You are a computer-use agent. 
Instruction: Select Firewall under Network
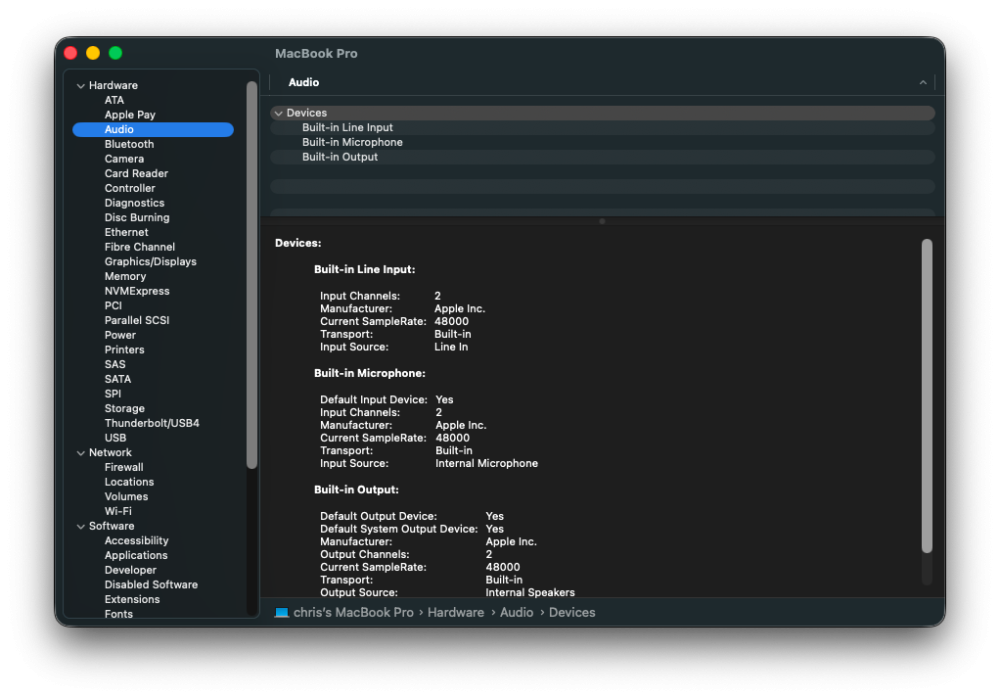[x=124, y=467]
